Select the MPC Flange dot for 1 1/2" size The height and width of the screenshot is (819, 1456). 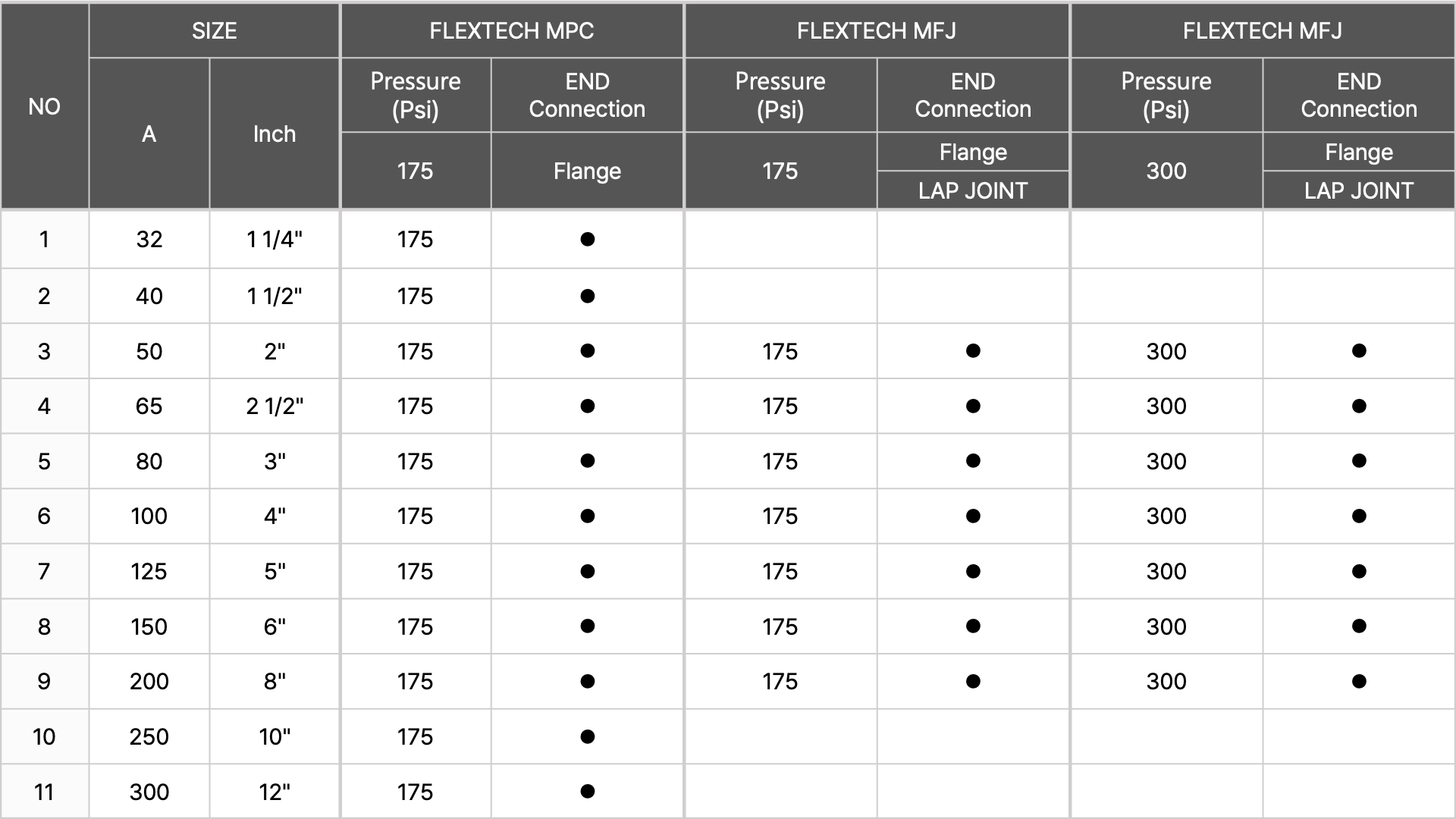(x=587, y=296)
